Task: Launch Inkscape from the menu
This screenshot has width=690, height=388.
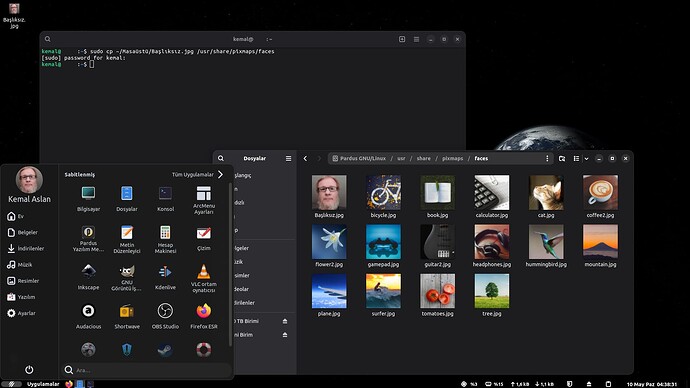Action: pyautogui.click(x=88, y=277)
